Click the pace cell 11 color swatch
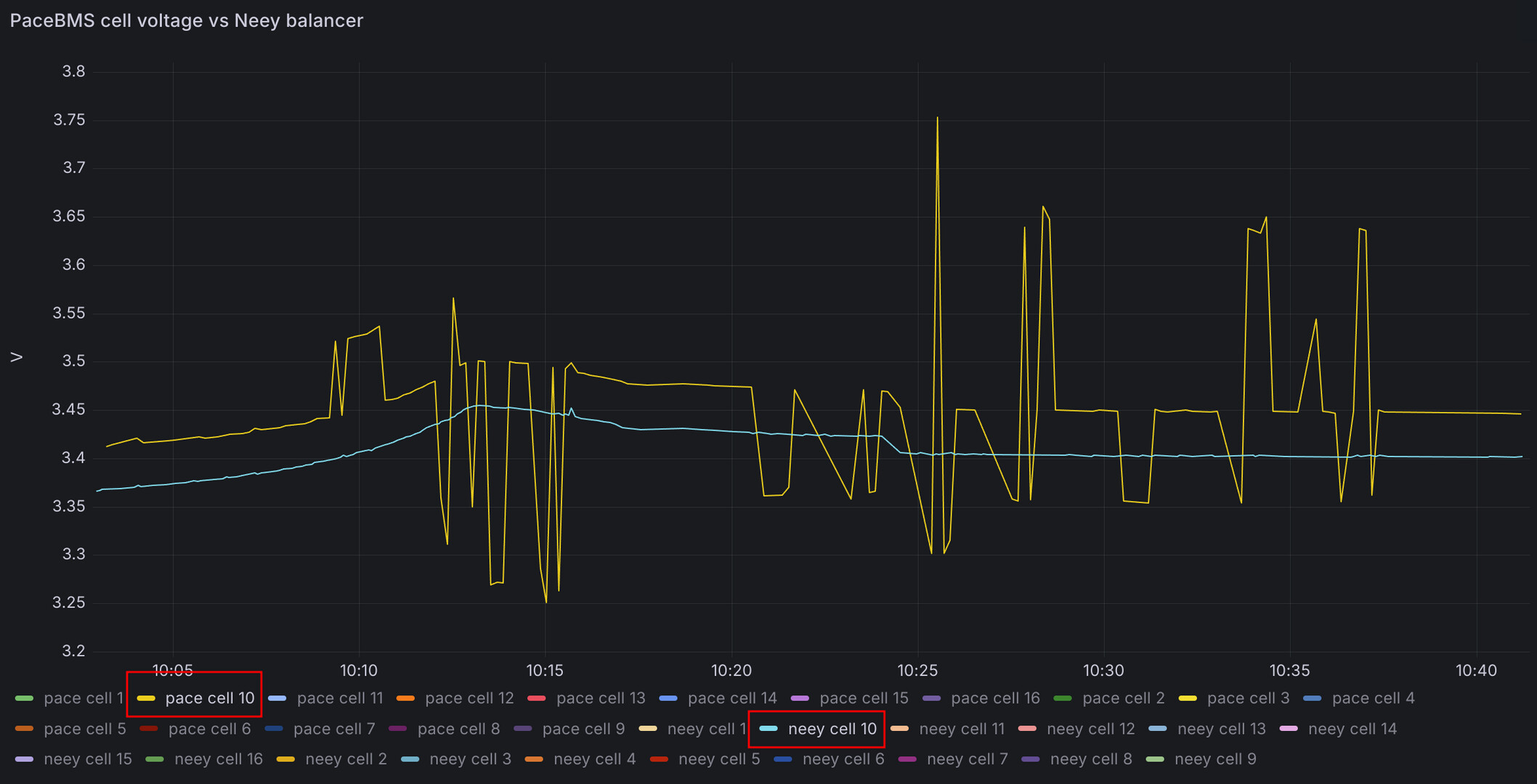The image size is (1537, 784). 277,698
